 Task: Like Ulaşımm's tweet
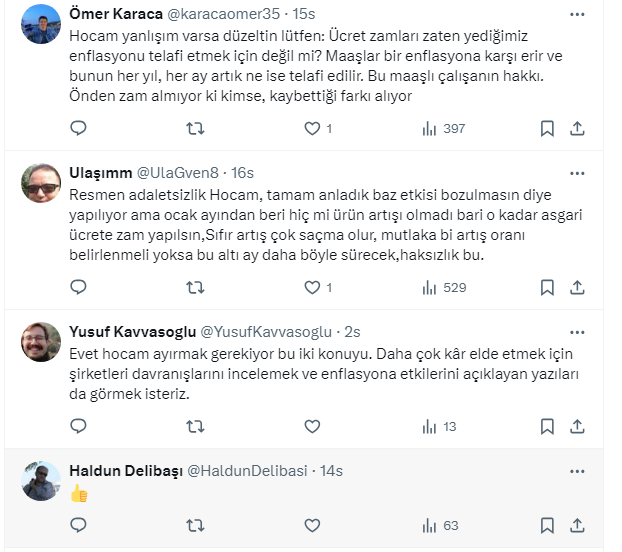click(x=313, y=287)
